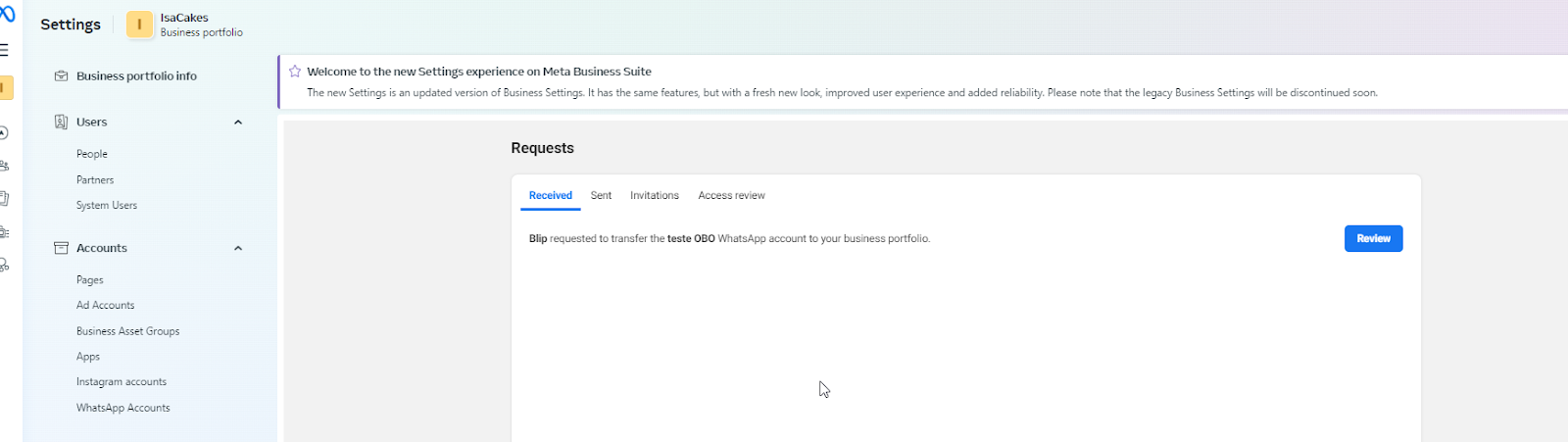Click the Users section badge icon
Screen dimensions: 1568x442
click(61, 122)
